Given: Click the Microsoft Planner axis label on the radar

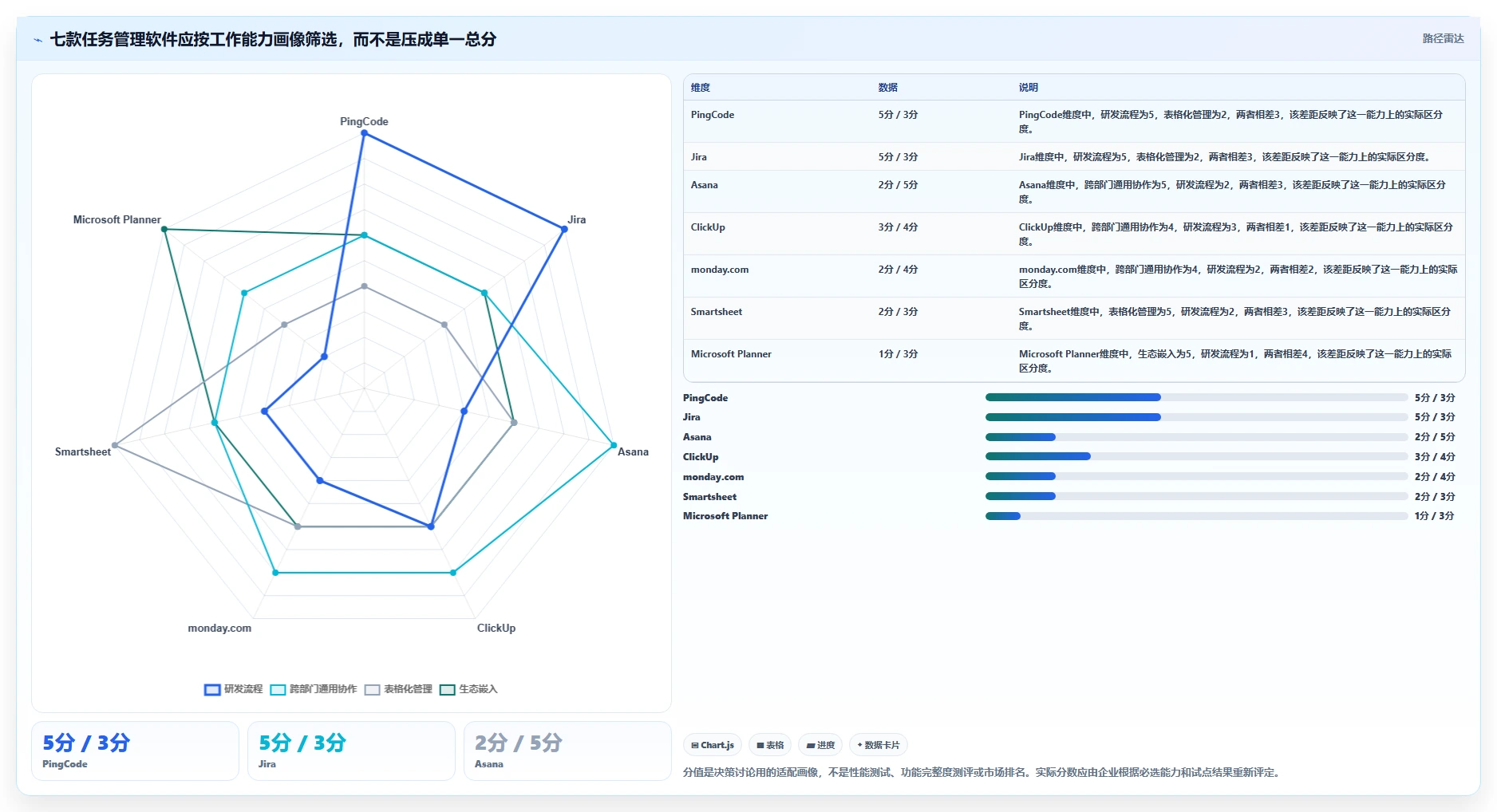Looking at the screenshot, I should click(x=117, y=219).
